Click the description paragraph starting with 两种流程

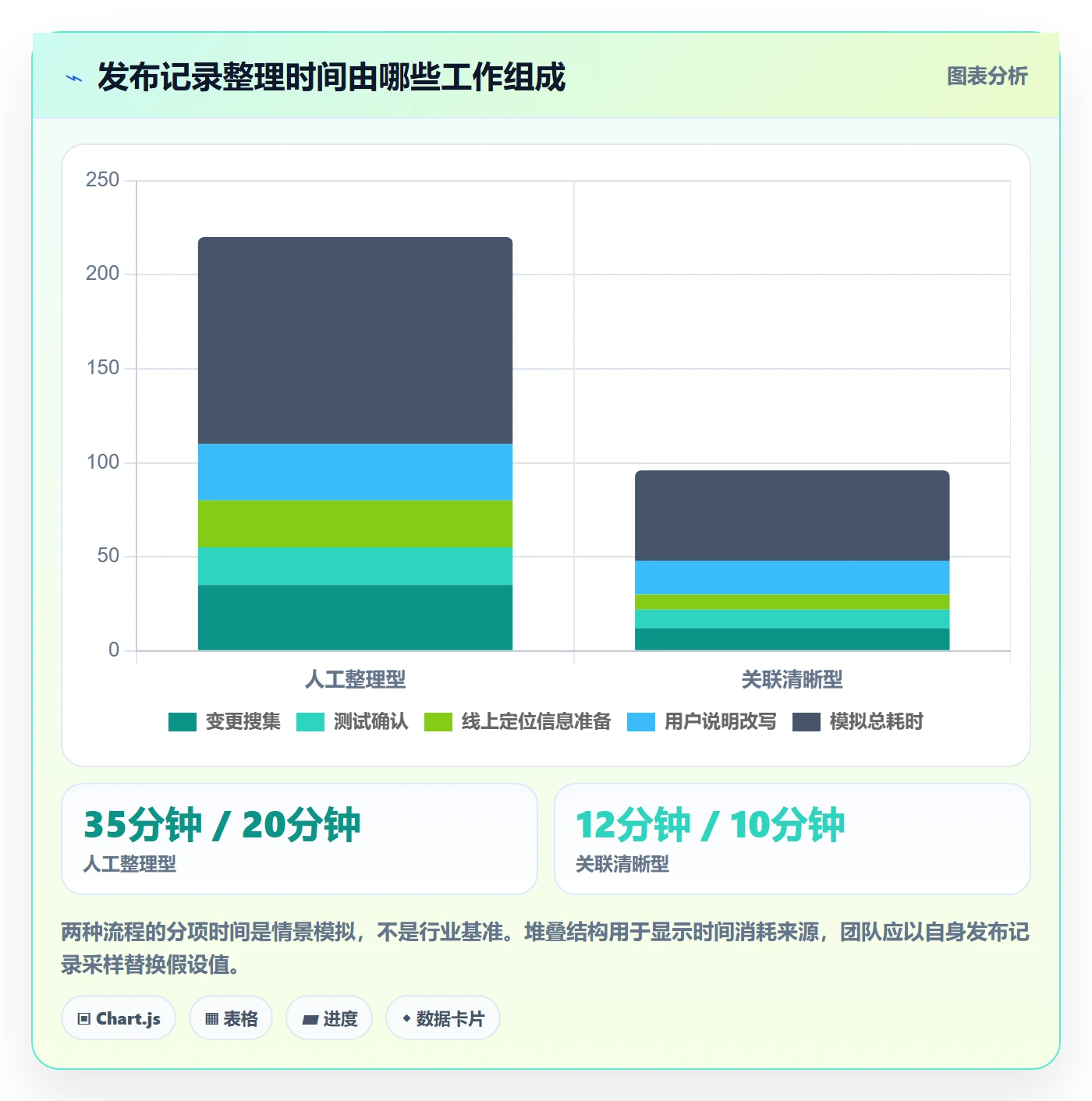point(545,948)
